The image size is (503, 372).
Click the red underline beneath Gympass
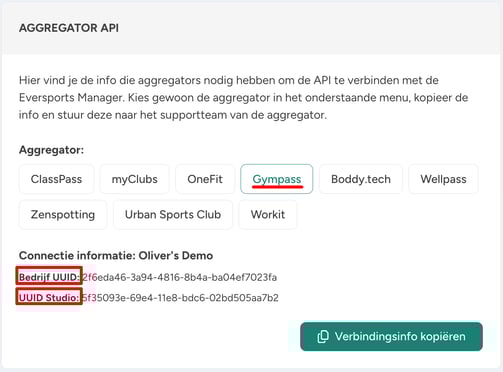[x=277, y=187]
